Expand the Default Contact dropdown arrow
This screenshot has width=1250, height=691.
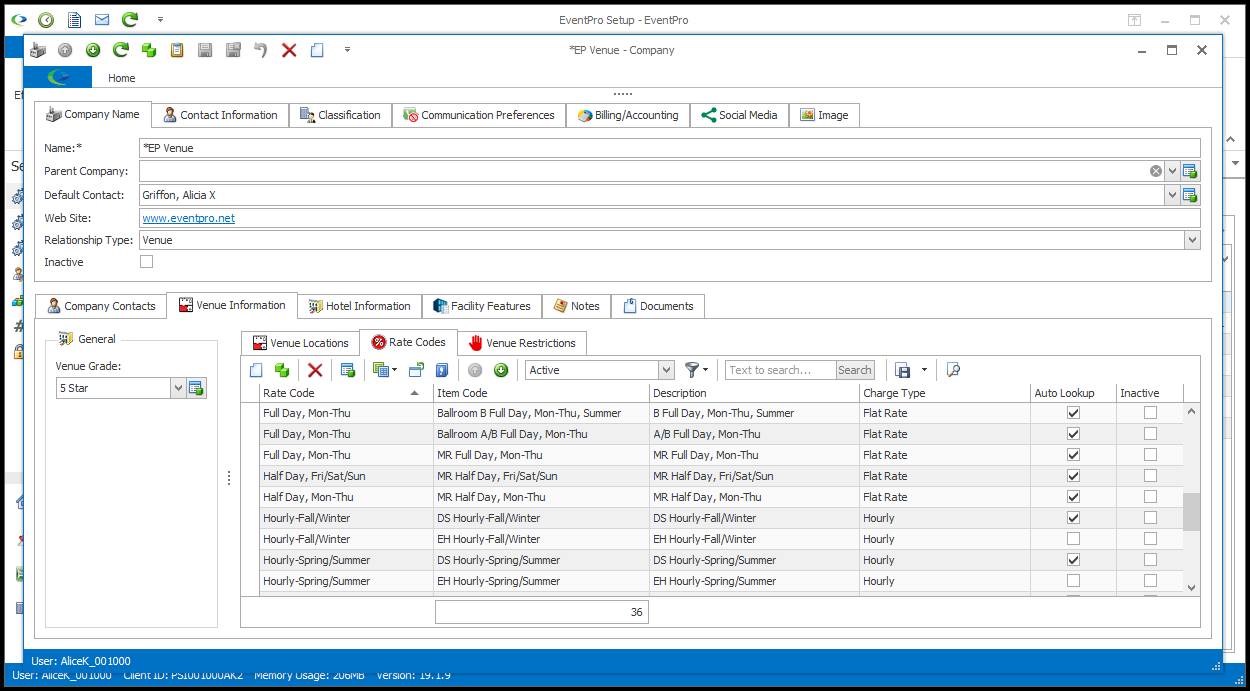tap(1172, 195)
